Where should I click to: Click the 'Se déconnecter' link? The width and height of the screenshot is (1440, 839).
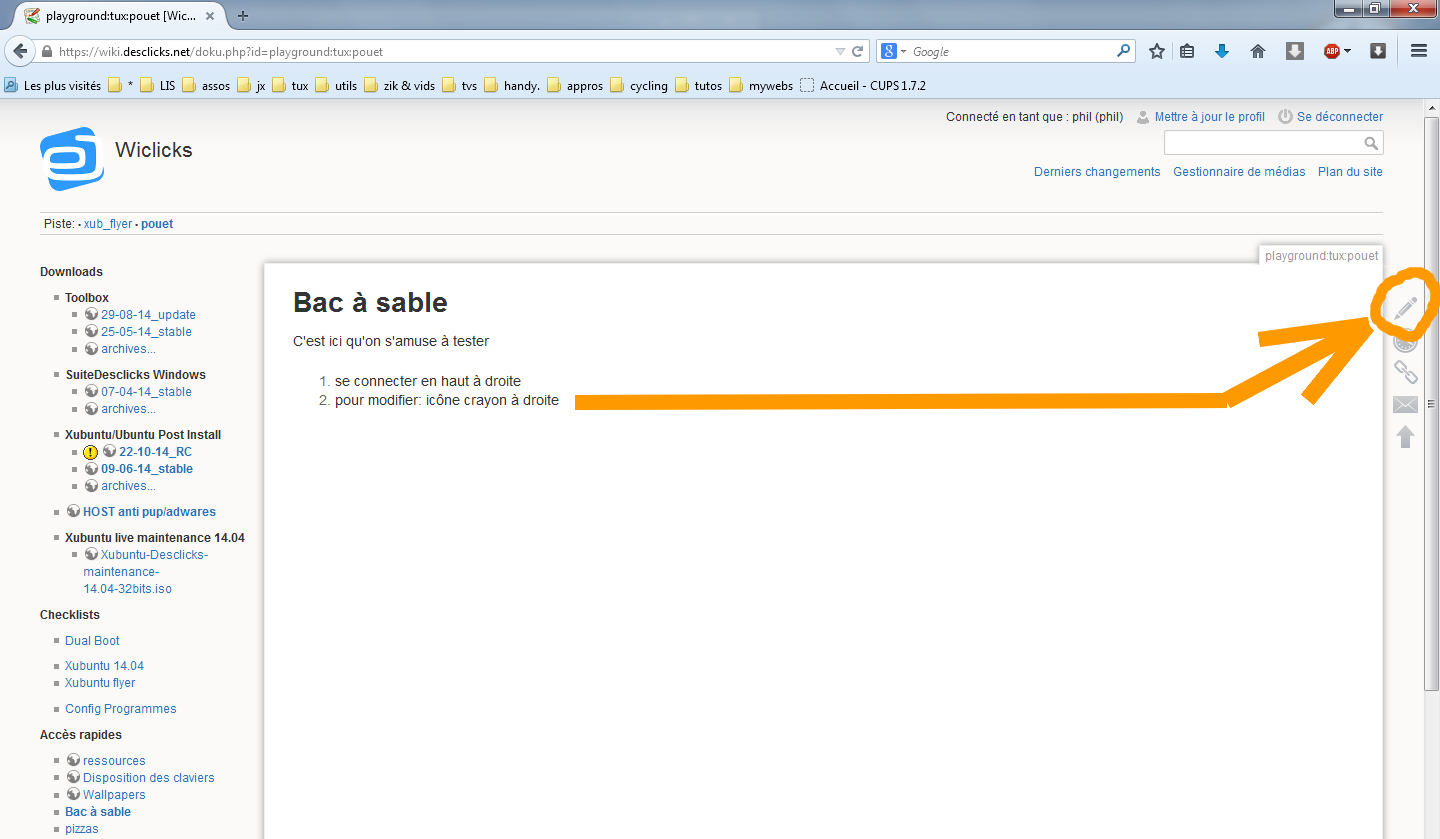click(1339, 117)
